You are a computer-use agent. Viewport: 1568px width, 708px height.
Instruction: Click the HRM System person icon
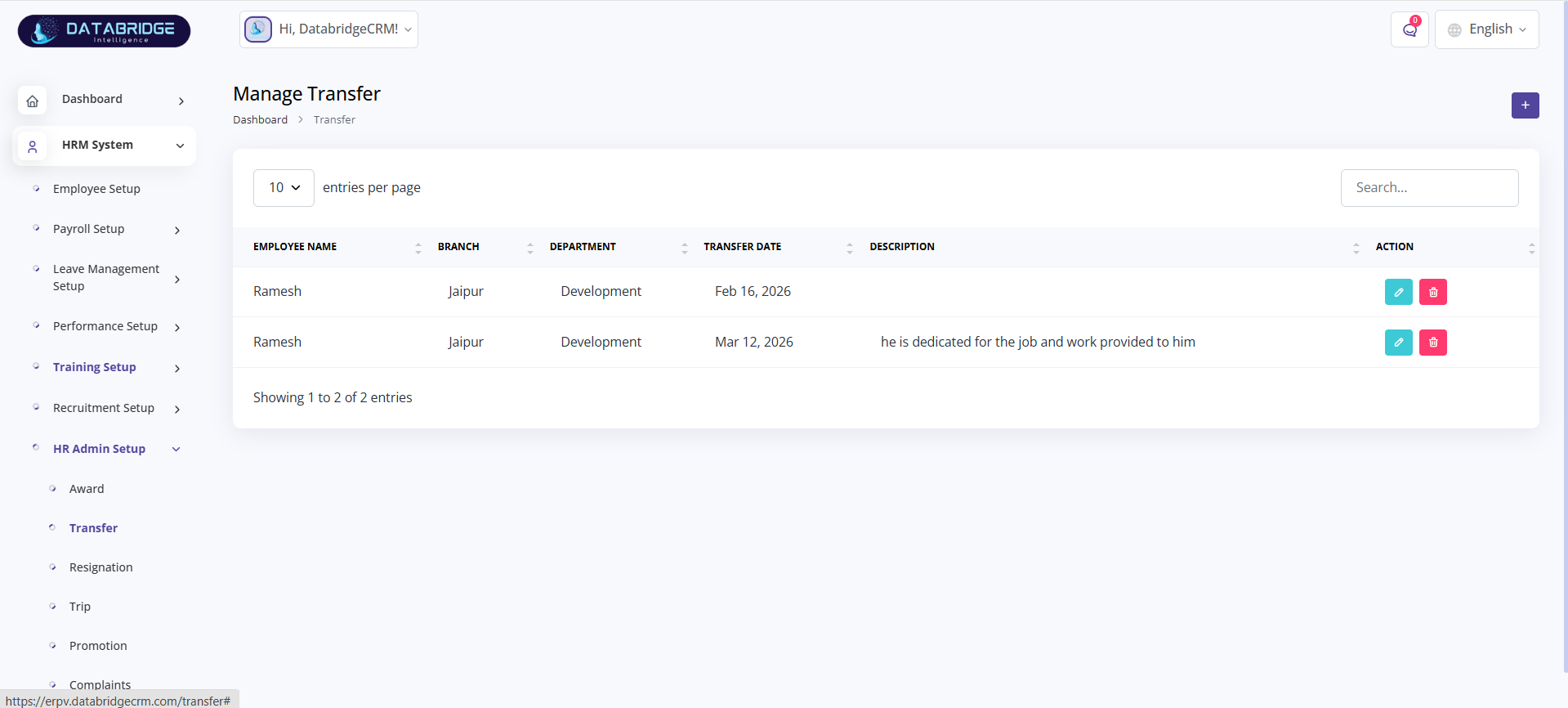(x=32, y=146)
